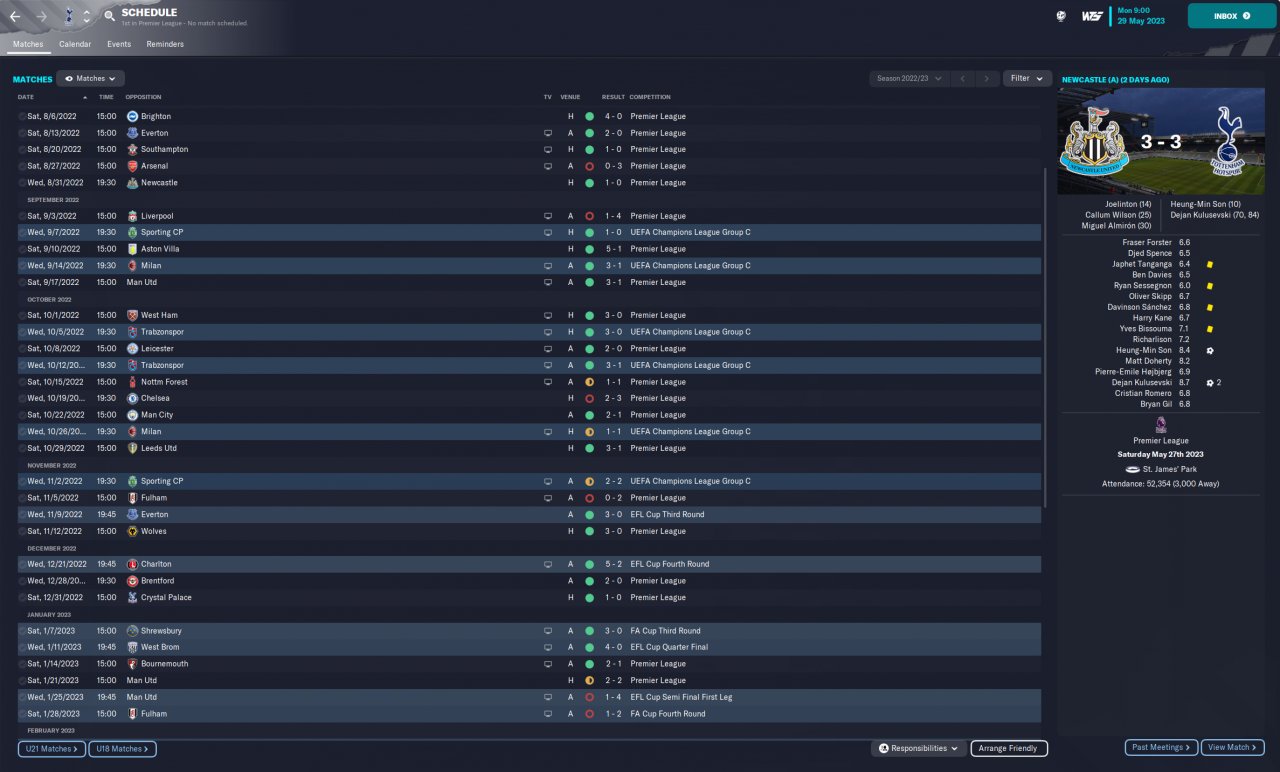Click the View Match button

tap(1233, 747)
